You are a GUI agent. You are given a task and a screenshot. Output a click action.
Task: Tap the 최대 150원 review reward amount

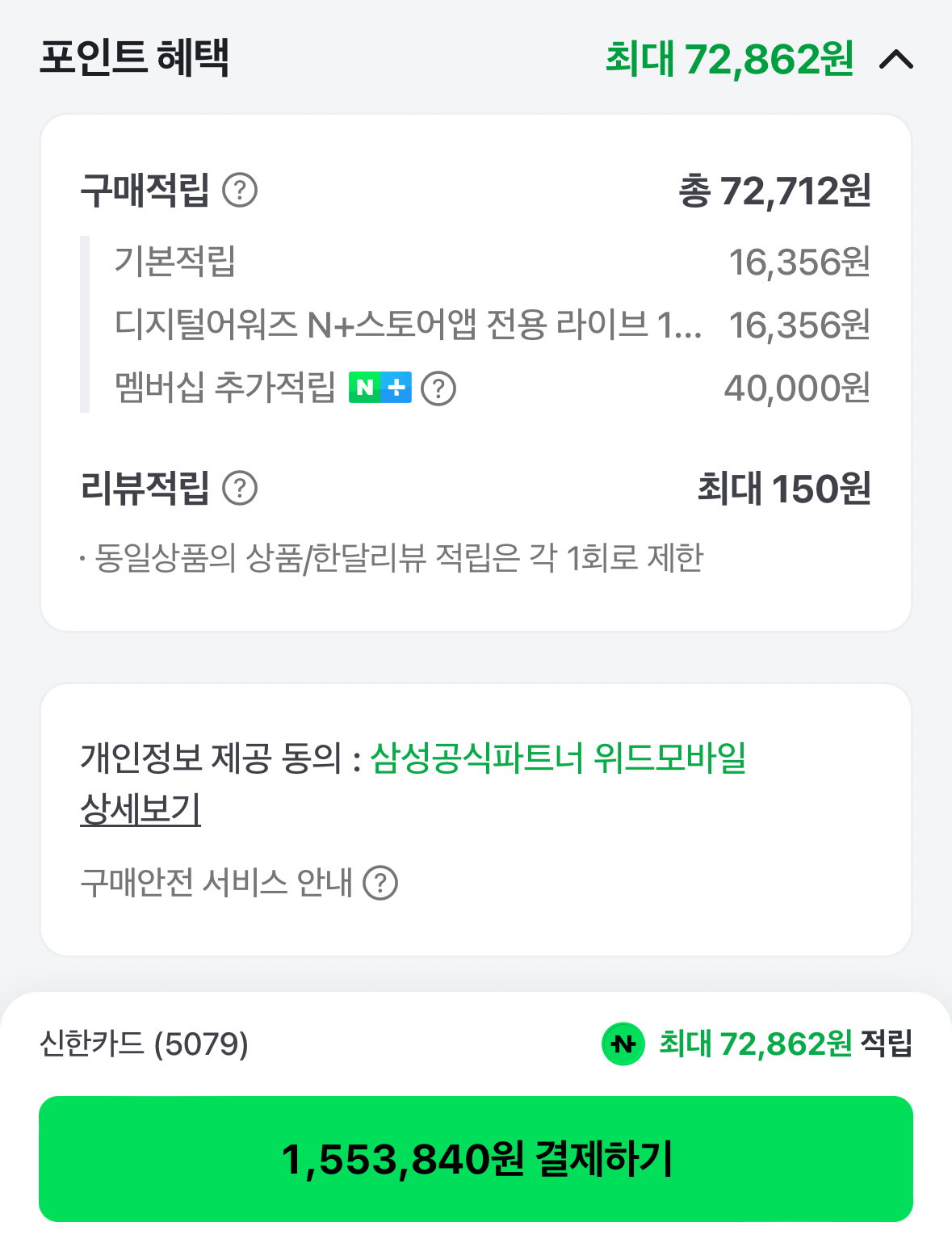pyautogui.click(x=784, y=488)
